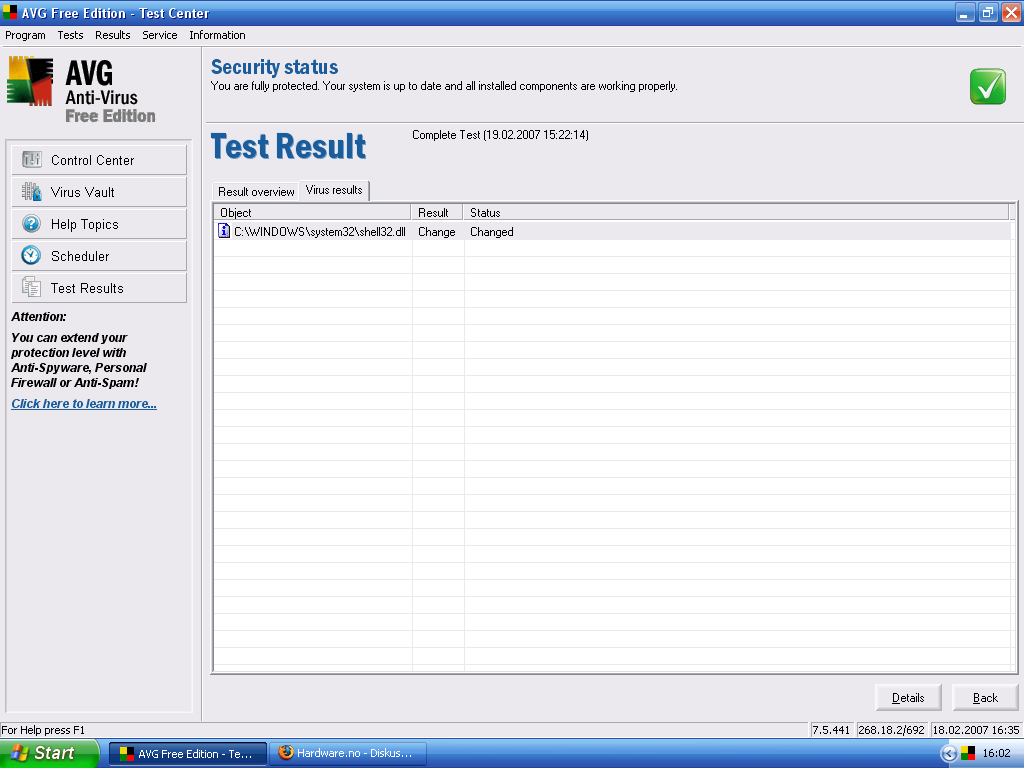Open the Information menu

click(217, 35)
